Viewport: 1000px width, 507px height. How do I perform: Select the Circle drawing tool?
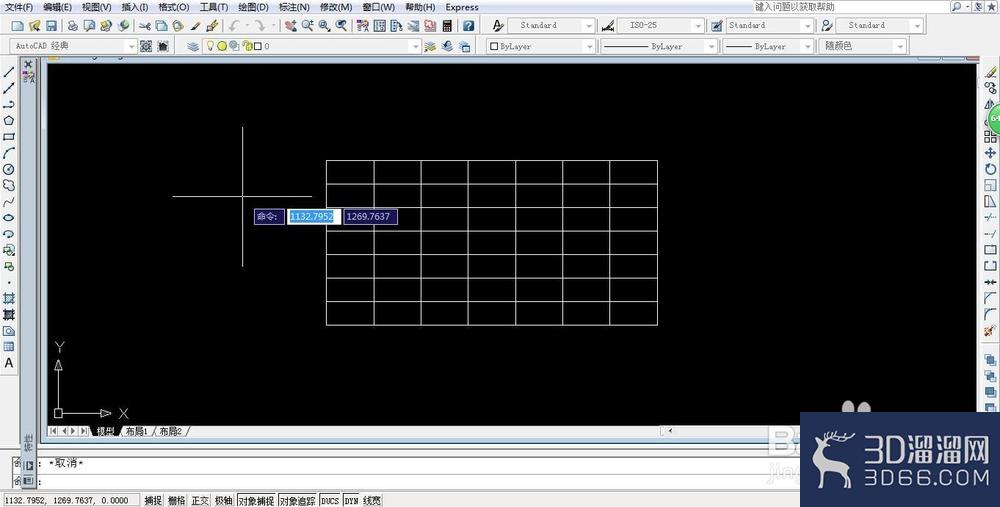tap(9, 170)
